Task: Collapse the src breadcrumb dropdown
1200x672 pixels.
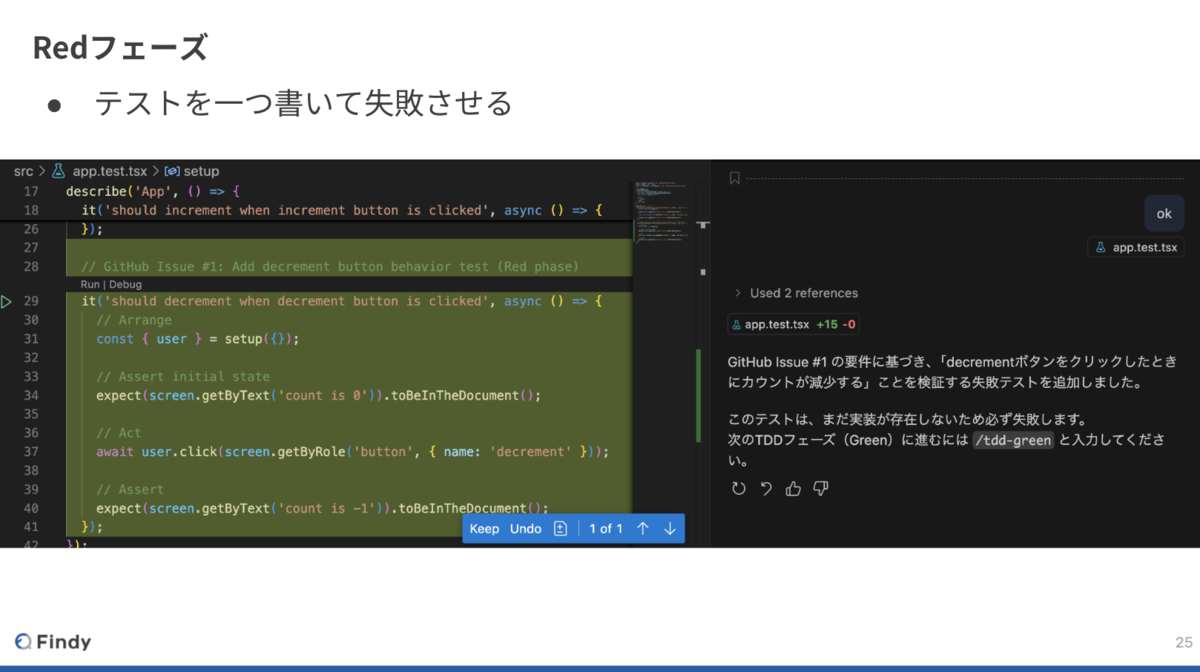Action: click(x=22, y=170)
